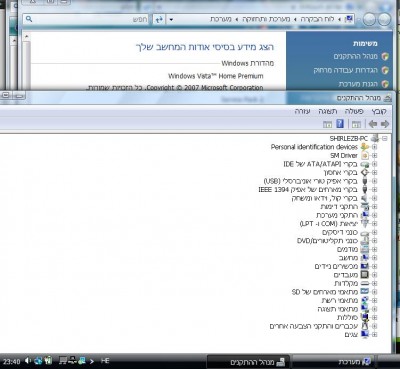Open the תצוגה (View) menu
Viewport: 400px width, 369px height.
[328, 111]
